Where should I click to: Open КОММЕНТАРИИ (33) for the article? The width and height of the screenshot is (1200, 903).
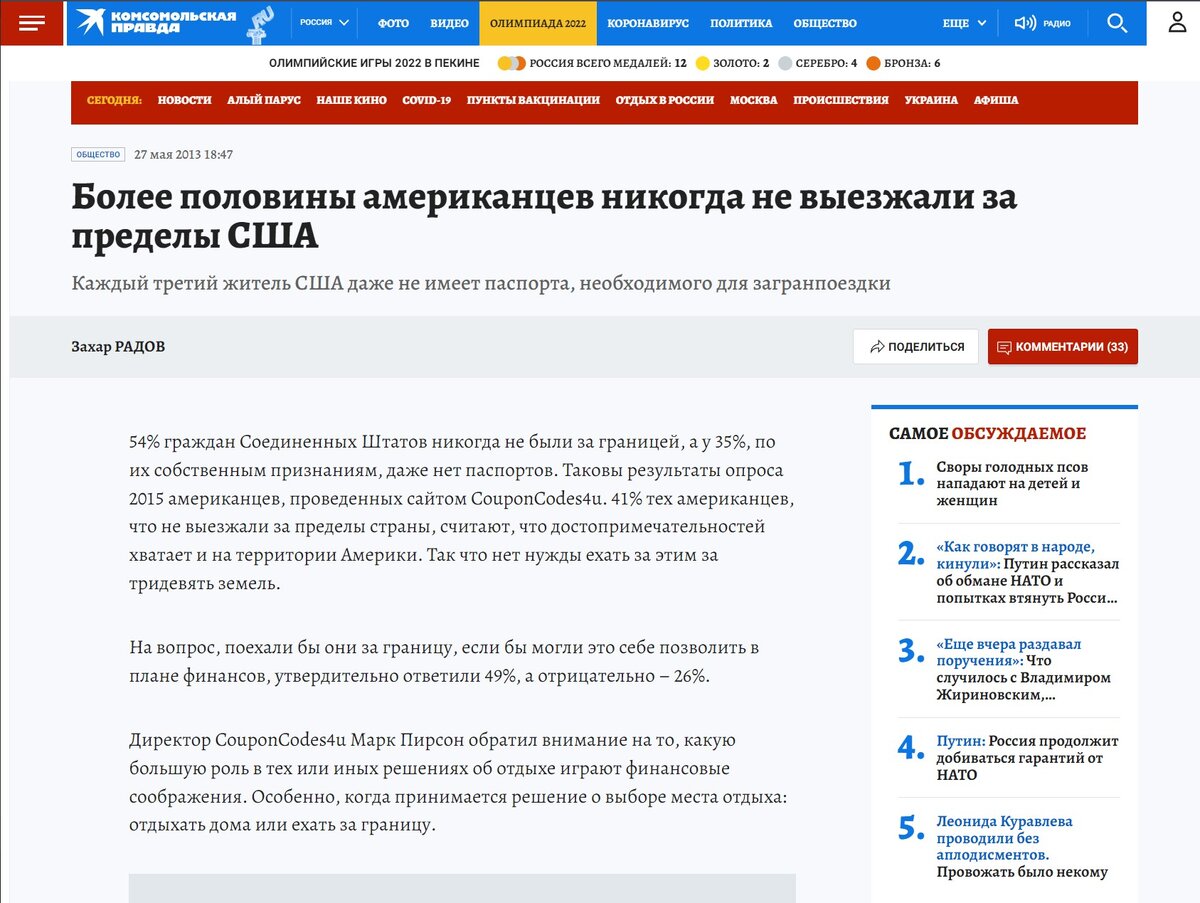1062,346
